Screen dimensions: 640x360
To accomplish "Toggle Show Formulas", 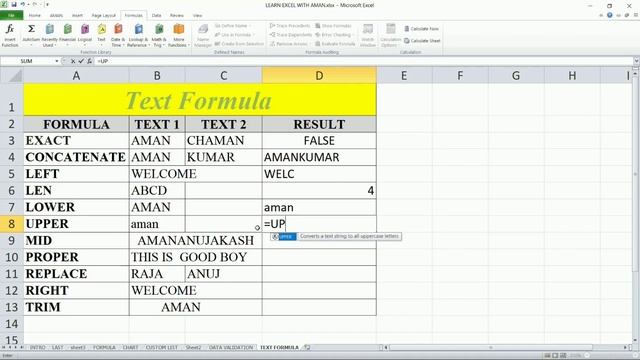I will click(x=333, y=26).
